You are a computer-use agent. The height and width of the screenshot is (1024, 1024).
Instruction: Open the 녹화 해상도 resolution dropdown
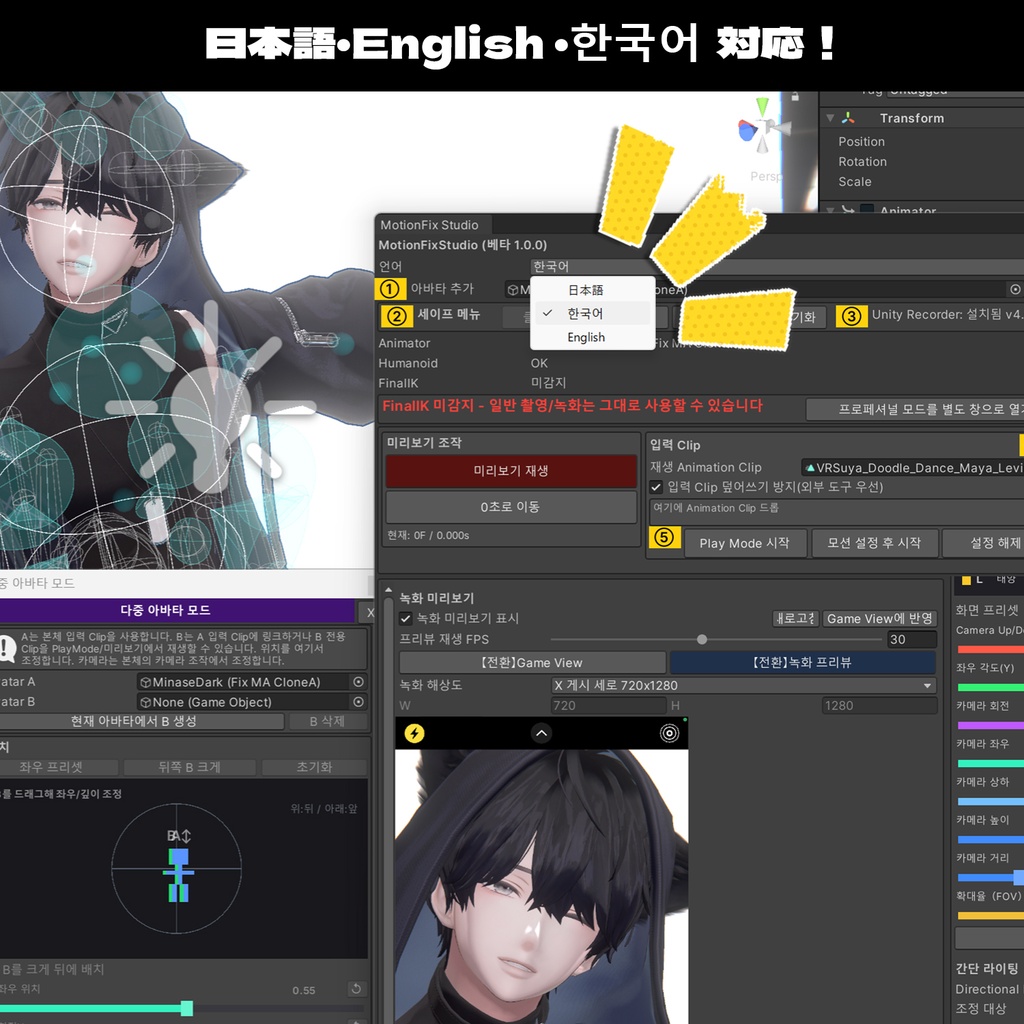pyautogui.click(x=743, y=685)
